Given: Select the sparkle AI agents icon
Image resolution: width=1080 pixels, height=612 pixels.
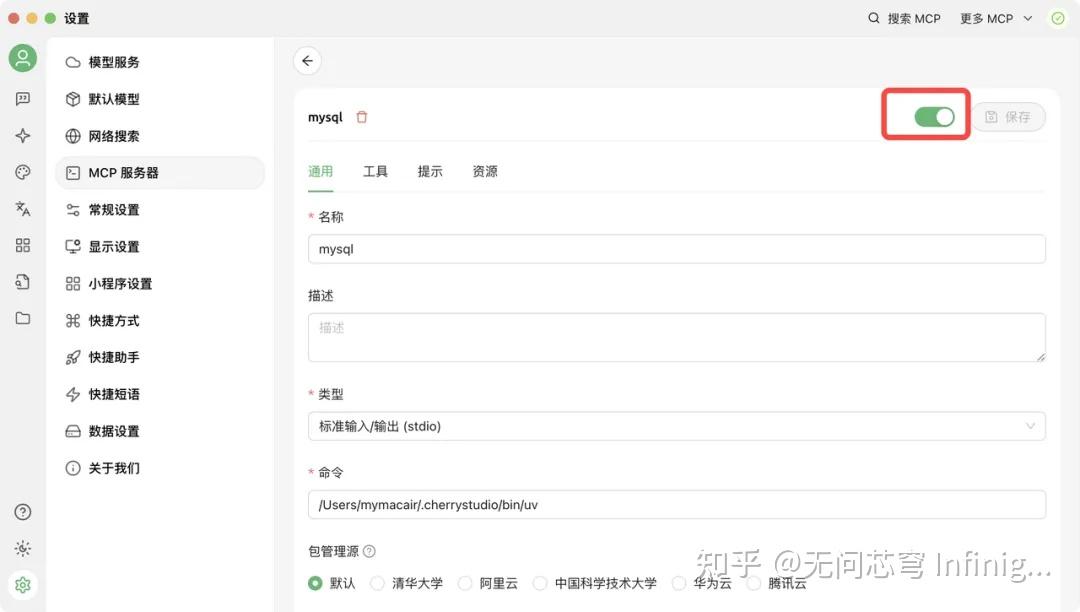Looking at the screenshot, I should [22, 135].
